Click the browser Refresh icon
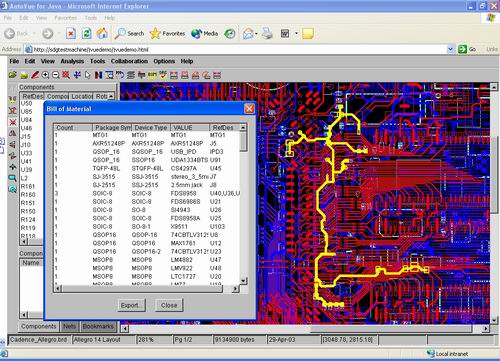 [x=87, y=33]
